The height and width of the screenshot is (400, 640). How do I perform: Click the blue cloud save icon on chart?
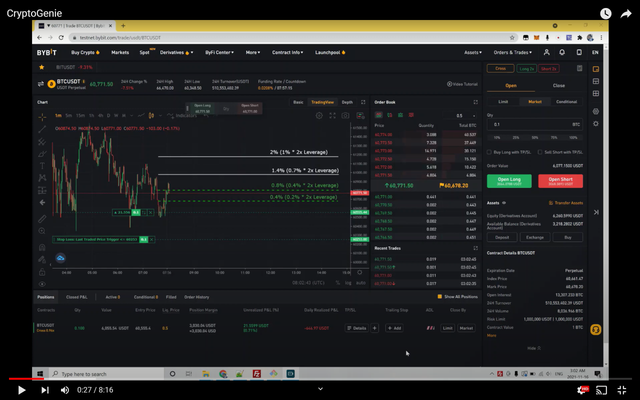60,258
